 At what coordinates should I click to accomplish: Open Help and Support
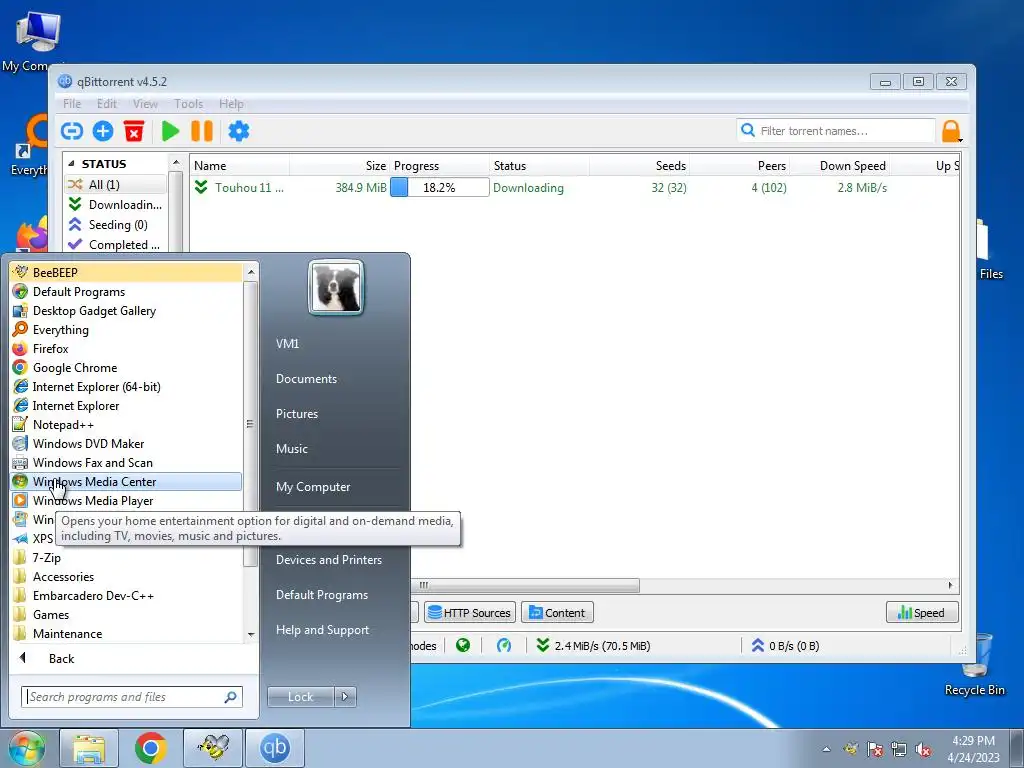click(323, 630)
